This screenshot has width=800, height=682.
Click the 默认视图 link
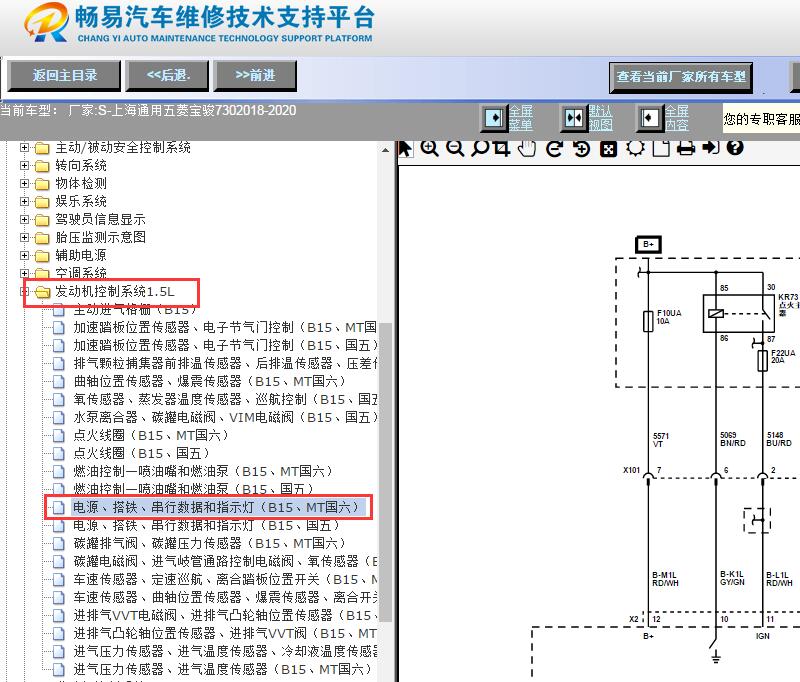601,118
